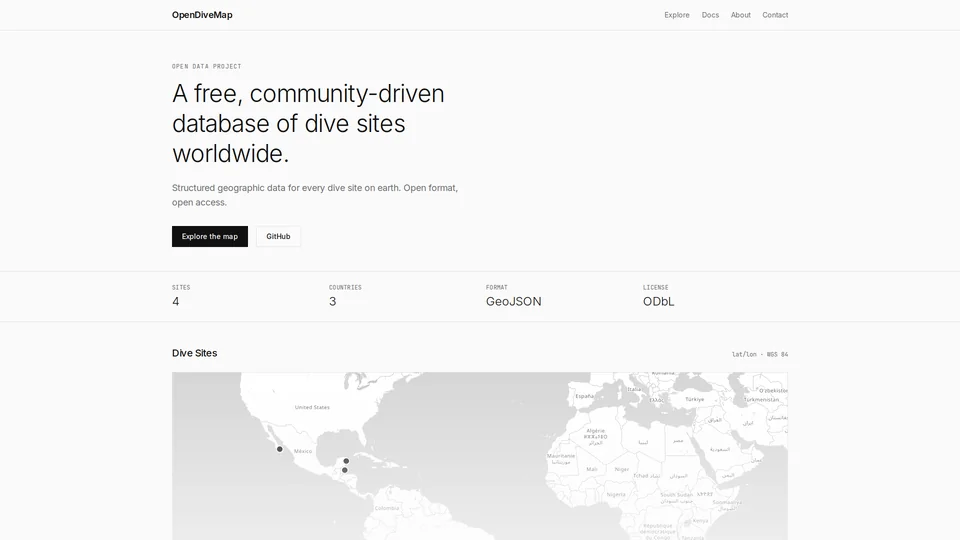Click the Nigeria map label
The width and height of the screenshot is (960, 540).
616,495
